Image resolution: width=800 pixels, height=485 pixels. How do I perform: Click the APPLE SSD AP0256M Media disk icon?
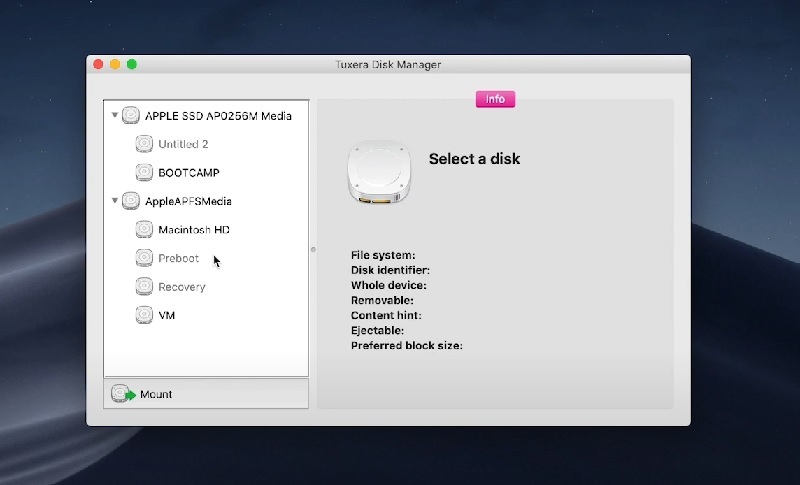click(131, 115)
